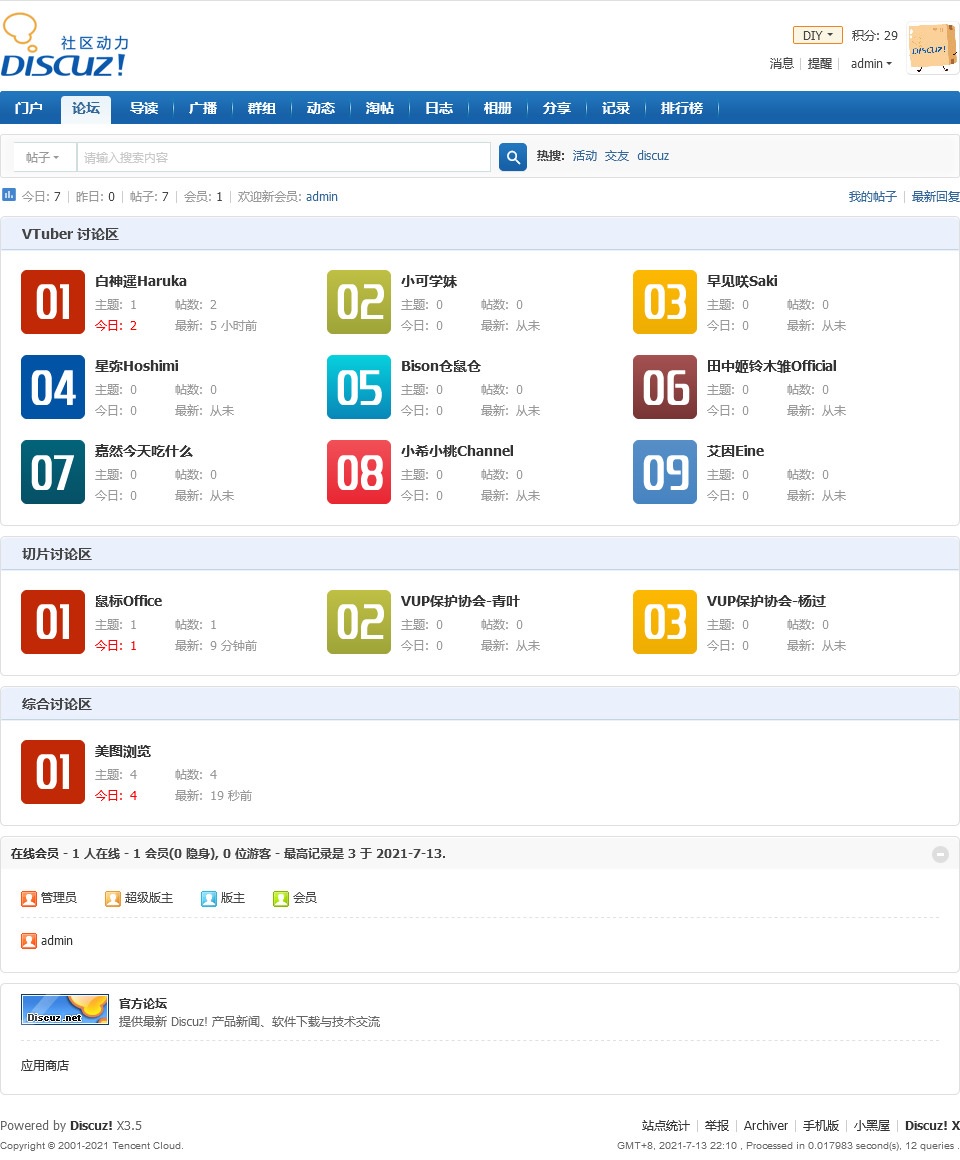Viewport: 960px width, 1160px height.
Task: Open the 切片讨论区 category heading
Action: click(x=57, y=554)
